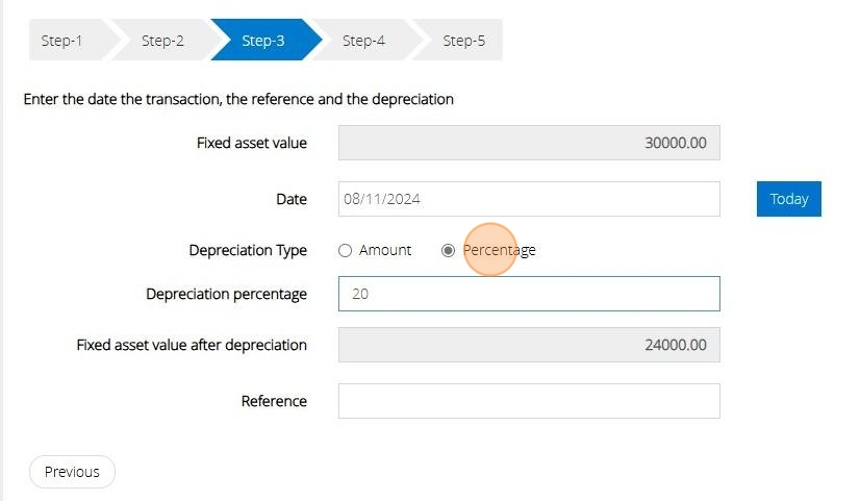Go to the Step-1 wizard tab
The height and width of the screenshot is (501, 860).
pyautogui.click(x=62, y=41)
